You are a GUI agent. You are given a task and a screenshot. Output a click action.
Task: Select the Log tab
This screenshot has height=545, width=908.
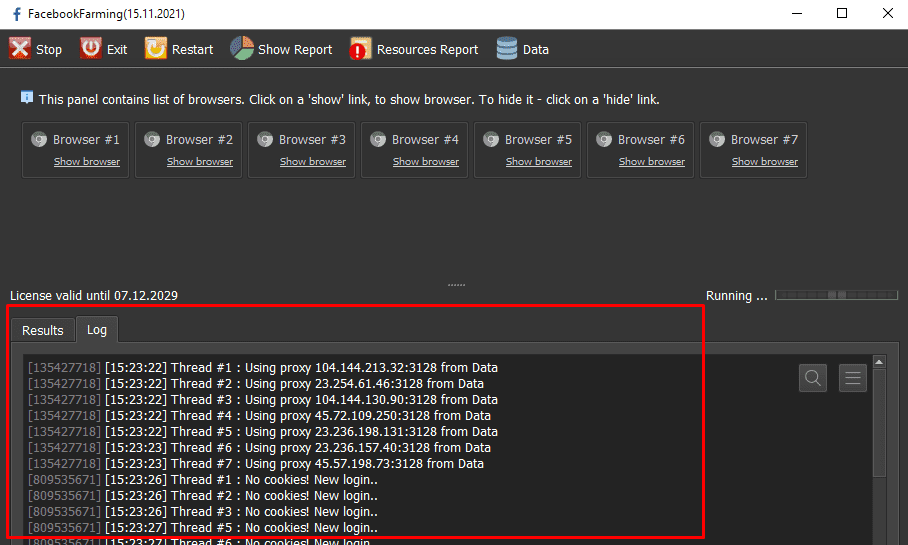[x=97, y=330]
